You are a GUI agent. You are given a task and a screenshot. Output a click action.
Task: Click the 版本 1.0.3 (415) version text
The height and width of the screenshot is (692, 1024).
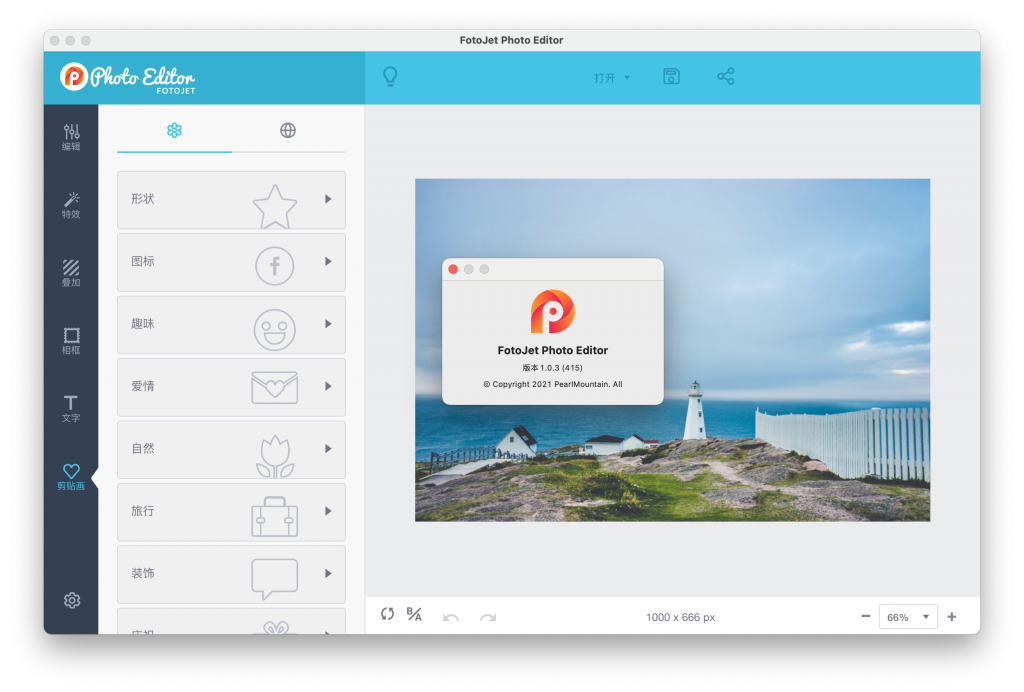click(x=552, y=368)
